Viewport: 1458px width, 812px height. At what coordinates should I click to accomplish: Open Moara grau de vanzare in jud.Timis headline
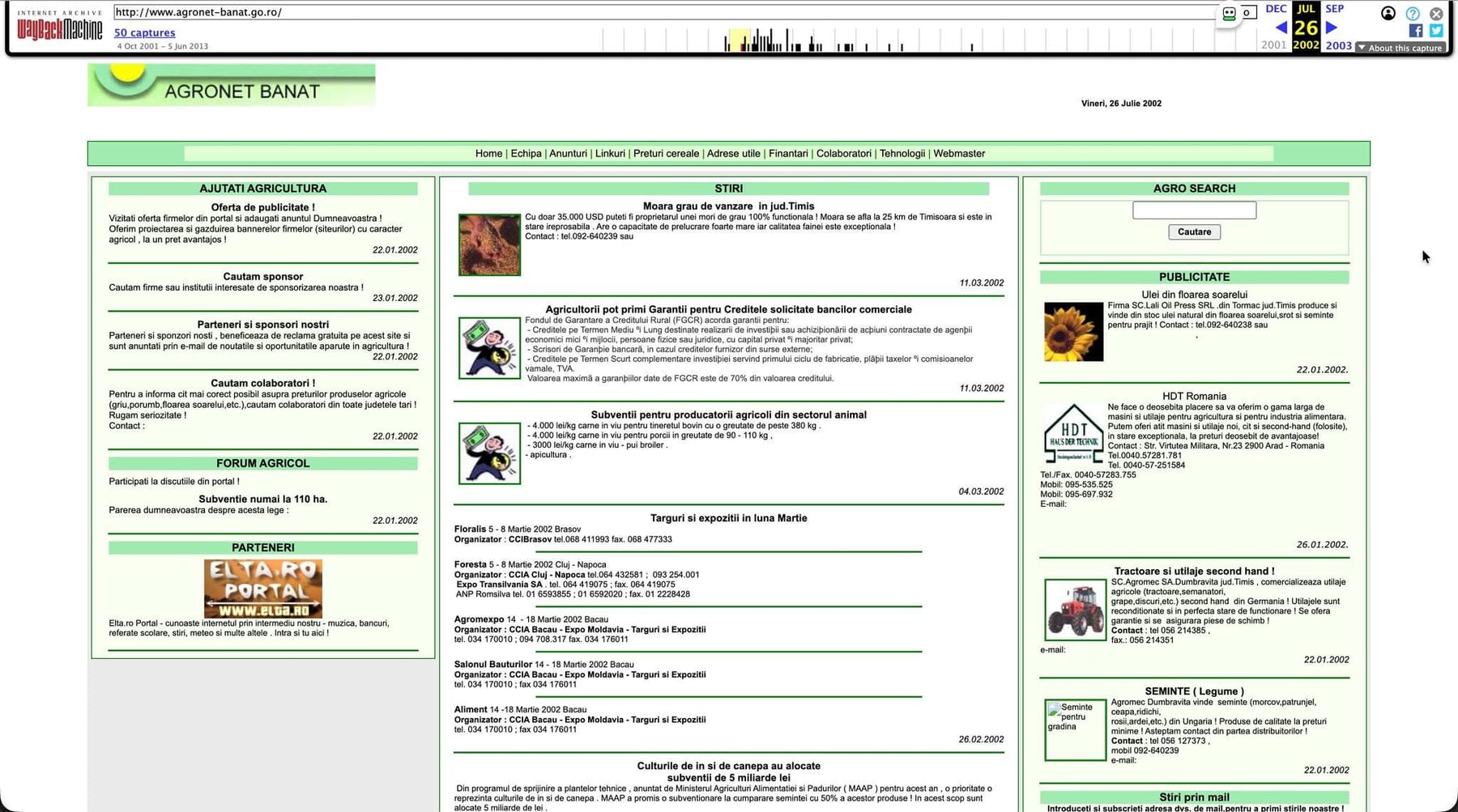(x=729, y=206)
